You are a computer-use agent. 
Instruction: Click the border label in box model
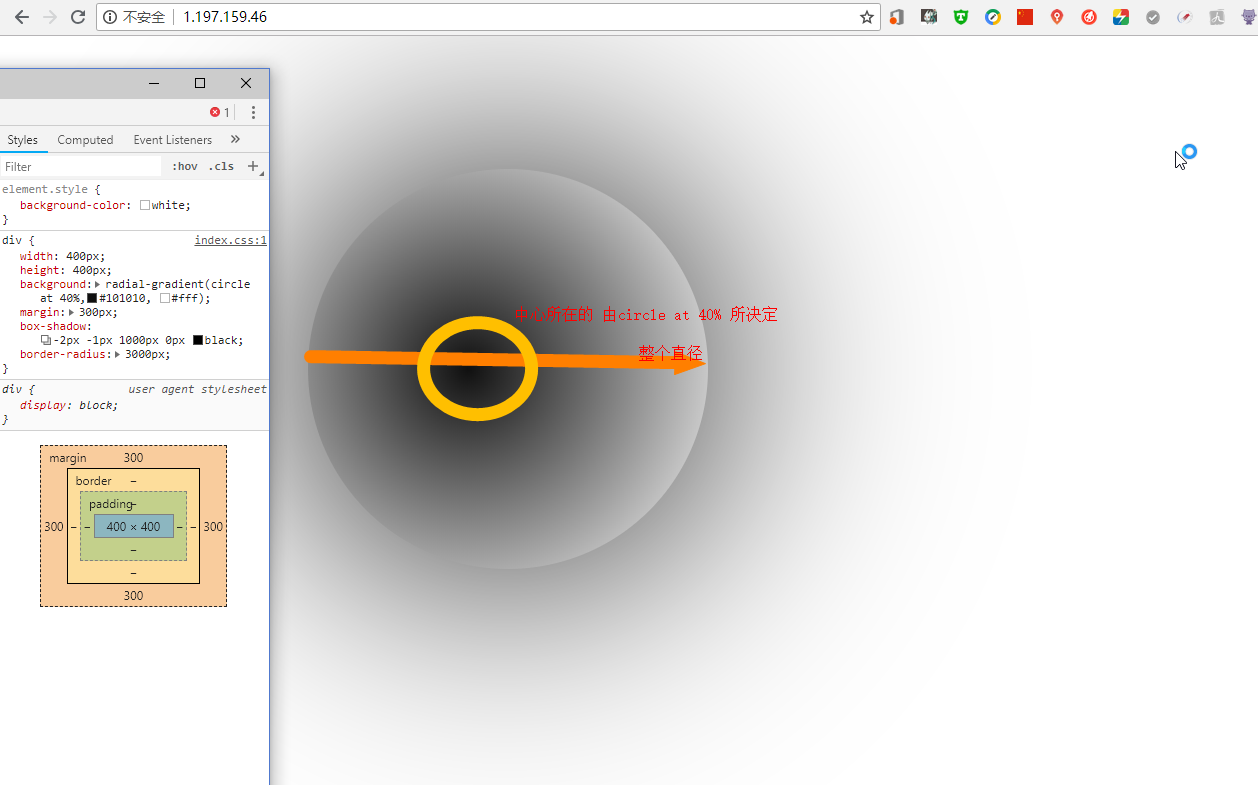94,481
